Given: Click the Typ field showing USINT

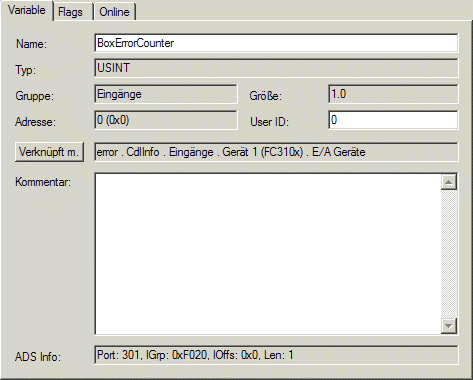Looking at the screenshot, I should [x=276, y=68].
